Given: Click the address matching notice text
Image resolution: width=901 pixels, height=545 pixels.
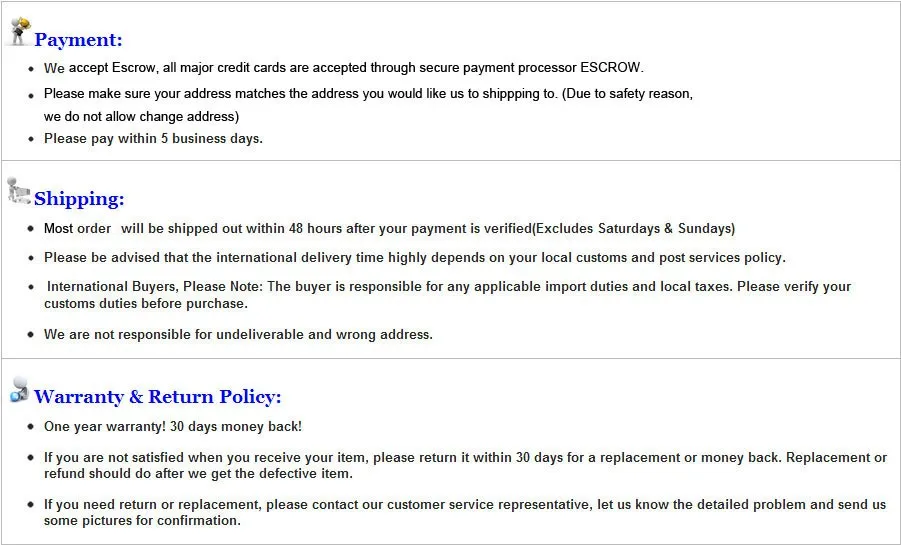Looking at the screenshot, I should tap(368, 94).
